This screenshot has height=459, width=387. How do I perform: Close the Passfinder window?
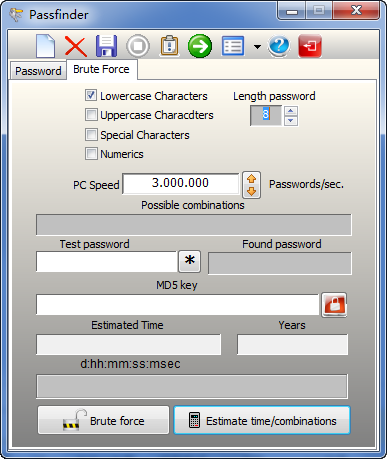click(x=356, y=11)
